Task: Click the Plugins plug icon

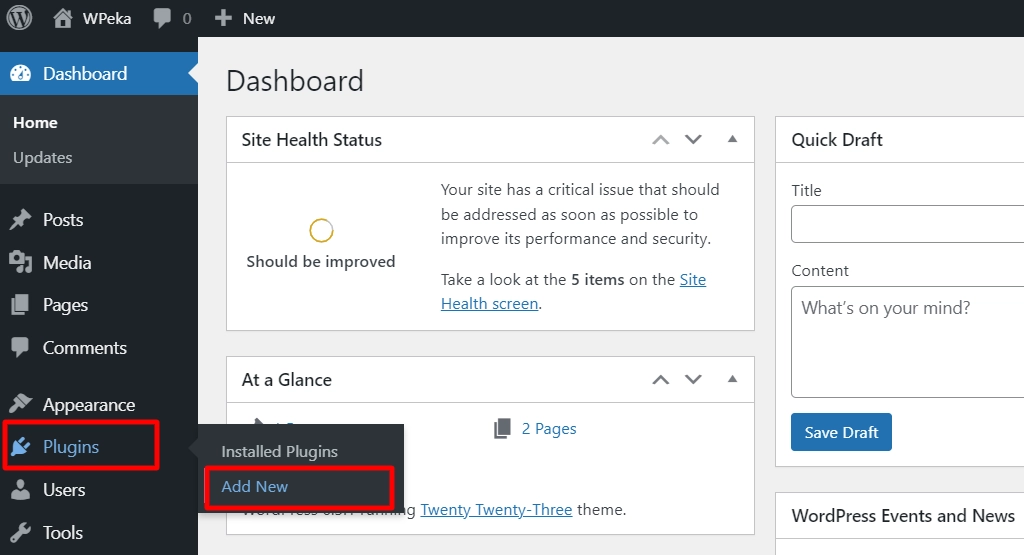Action: pos(20,447)
